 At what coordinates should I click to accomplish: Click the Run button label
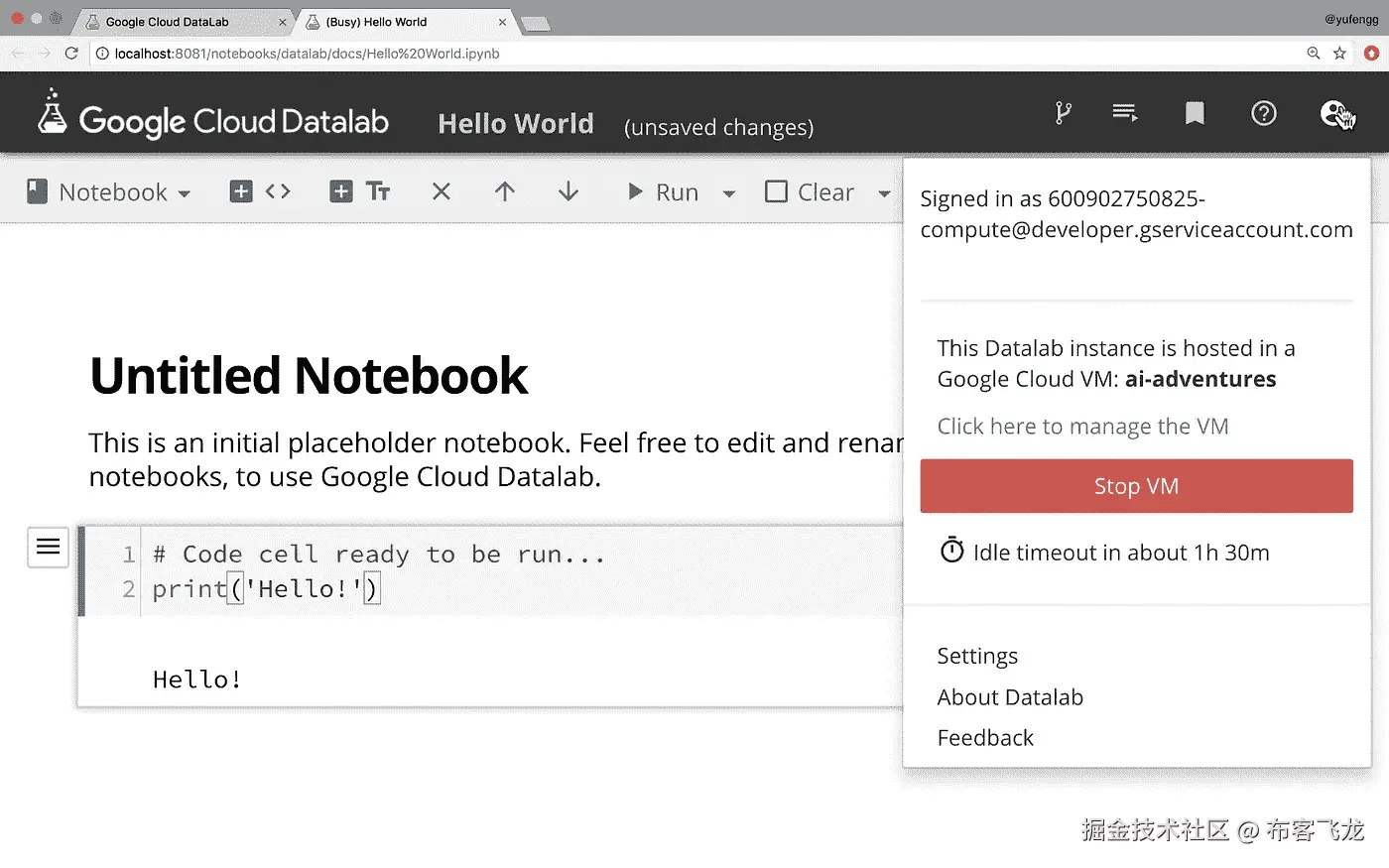(x=677, y=192)
